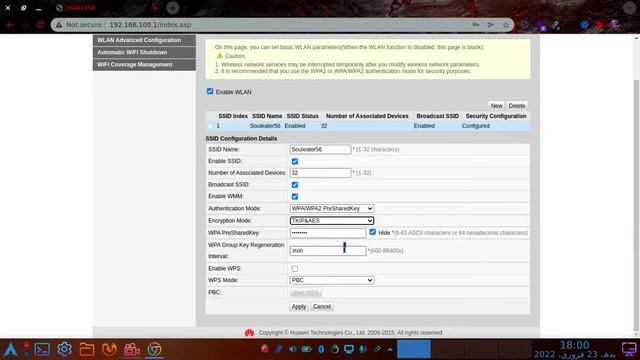Expand hidden system tray icons
Screen dimensions: 640x360
(x=390, y=349)
